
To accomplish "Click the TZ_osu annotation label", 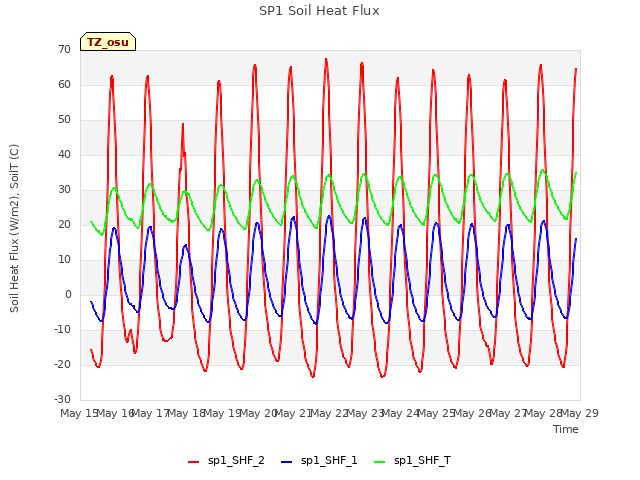I will point(108,42).
